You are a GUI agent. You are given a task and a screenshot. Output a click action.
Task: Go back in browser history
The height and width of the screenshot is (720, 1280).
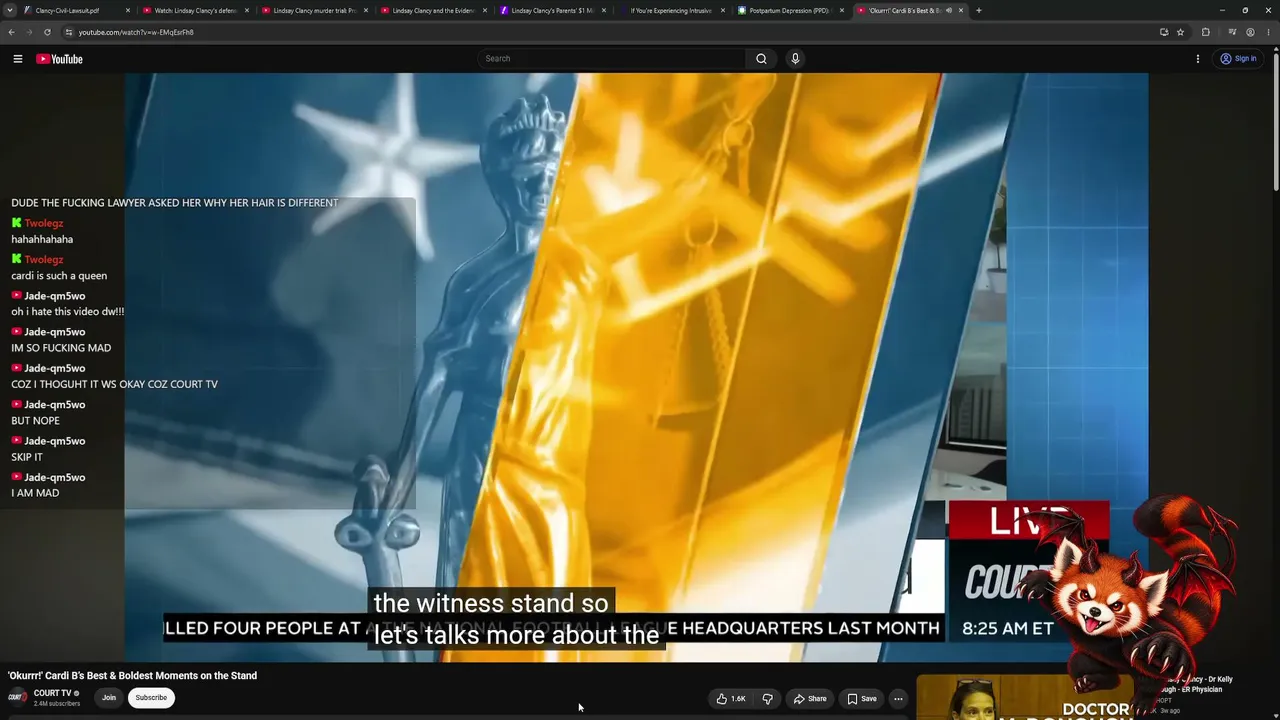click(11, 32)
